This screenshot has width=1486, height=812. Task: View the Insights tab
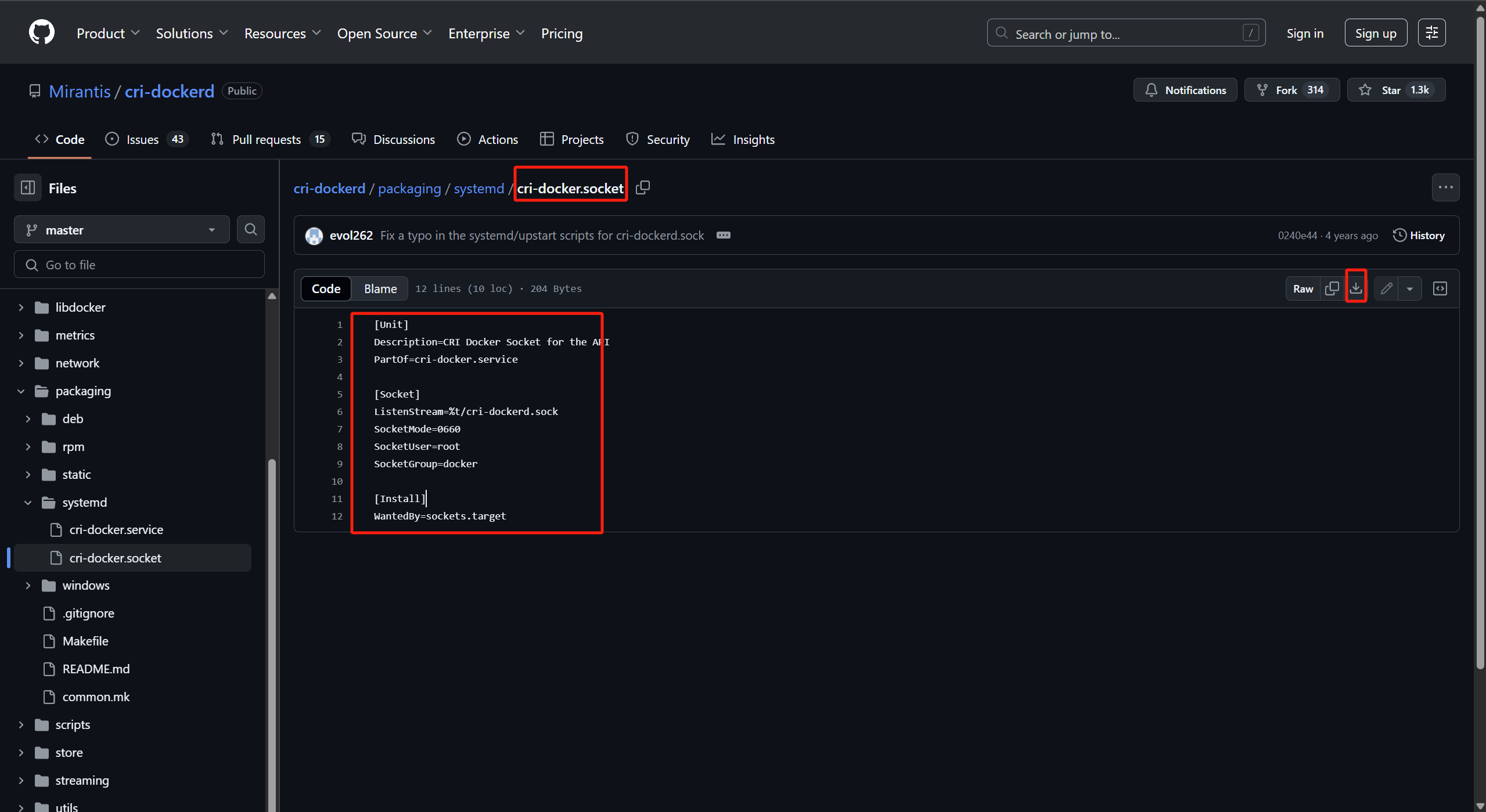743,139
